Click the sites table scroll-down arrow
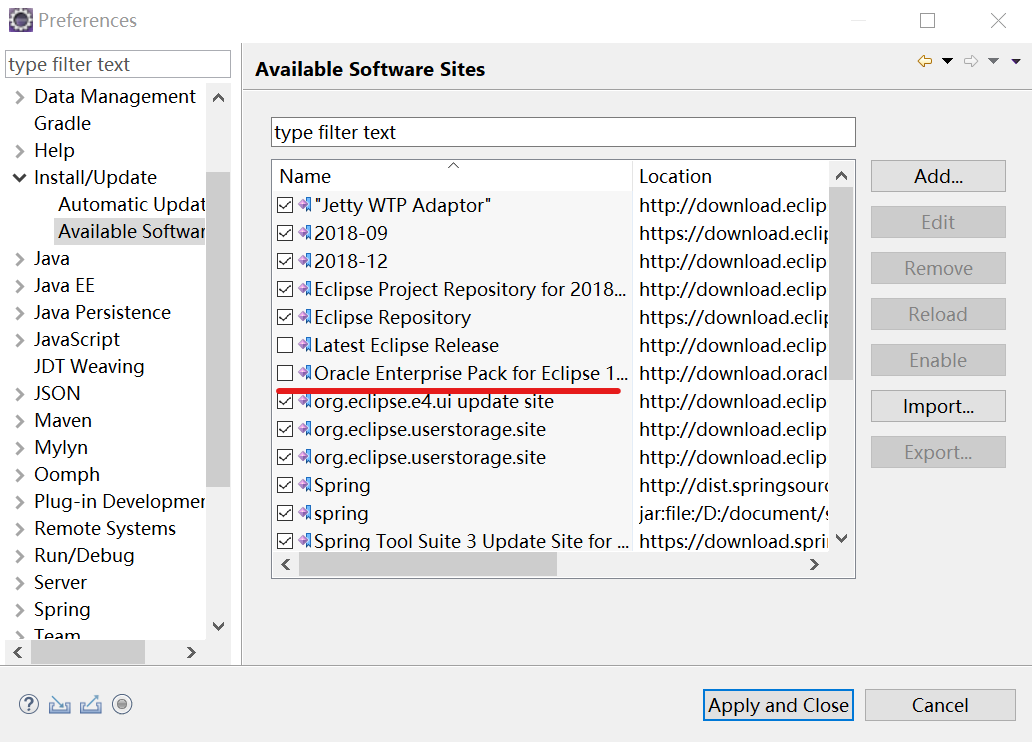Image resolution: width=1032 pixels, height=742 pixels. 841,539
